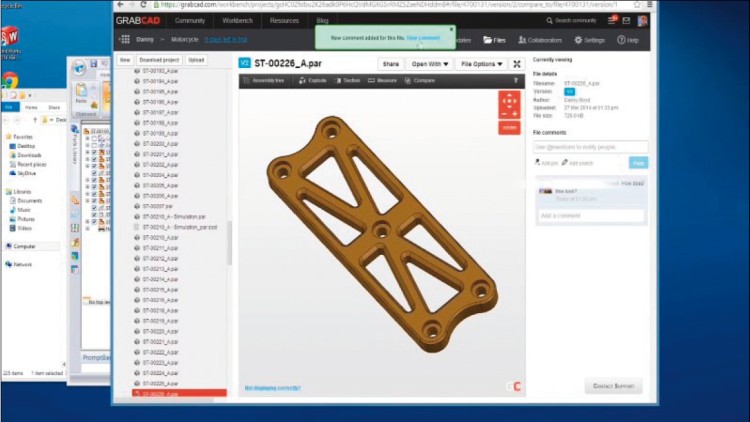Open the Compare tool
The image size is (750, 422).
point(422,80)
